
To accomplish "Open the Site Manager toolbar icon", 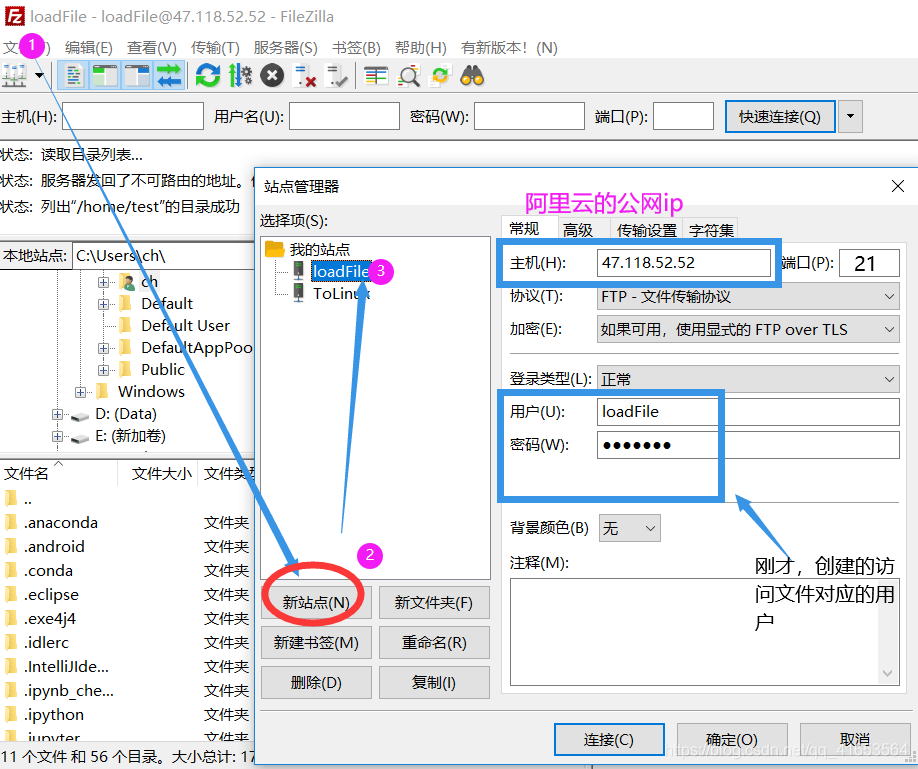I will 14,76.
